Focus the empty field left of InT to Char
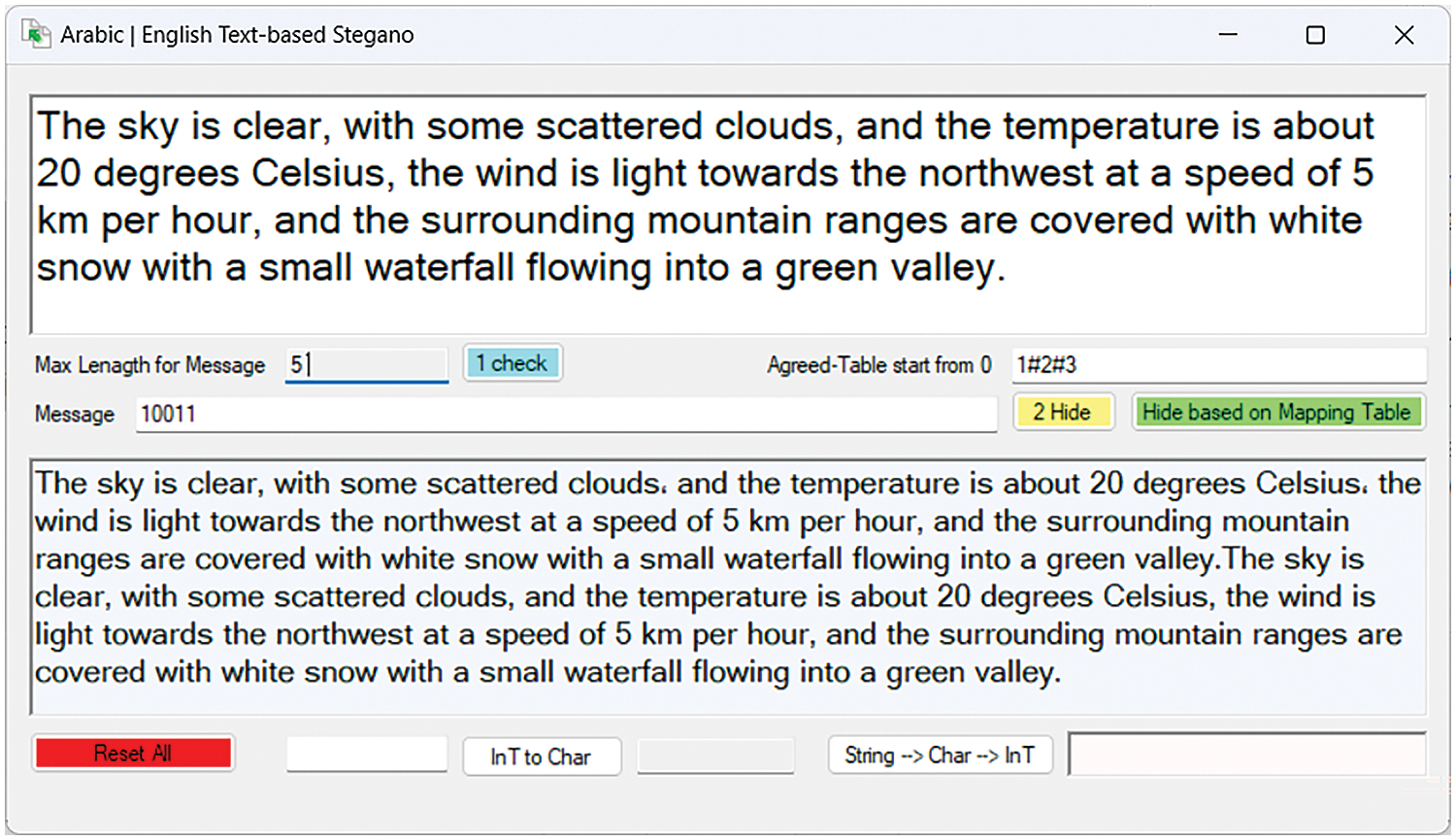The image size is (1456, 840). coord(366,755)
